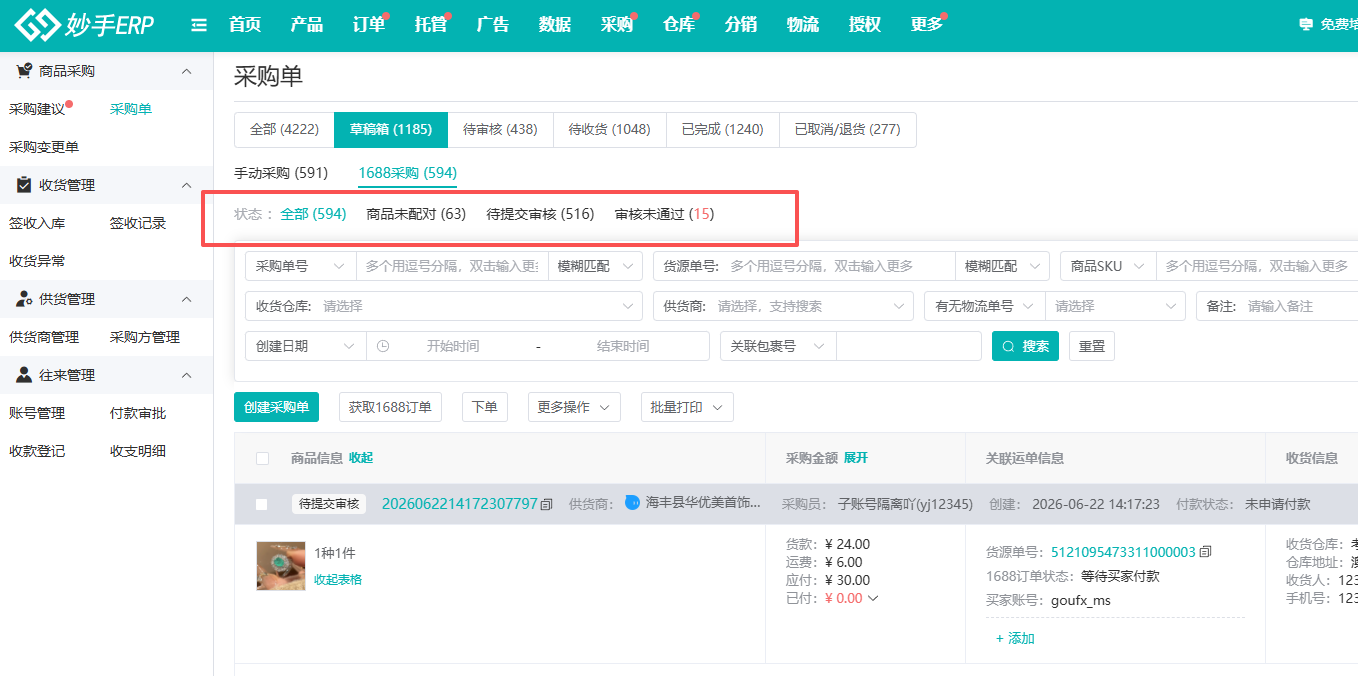1358x676 pixels.
Task: Open the 商品SKU dropdown
Action: [x=1108, y=266]
